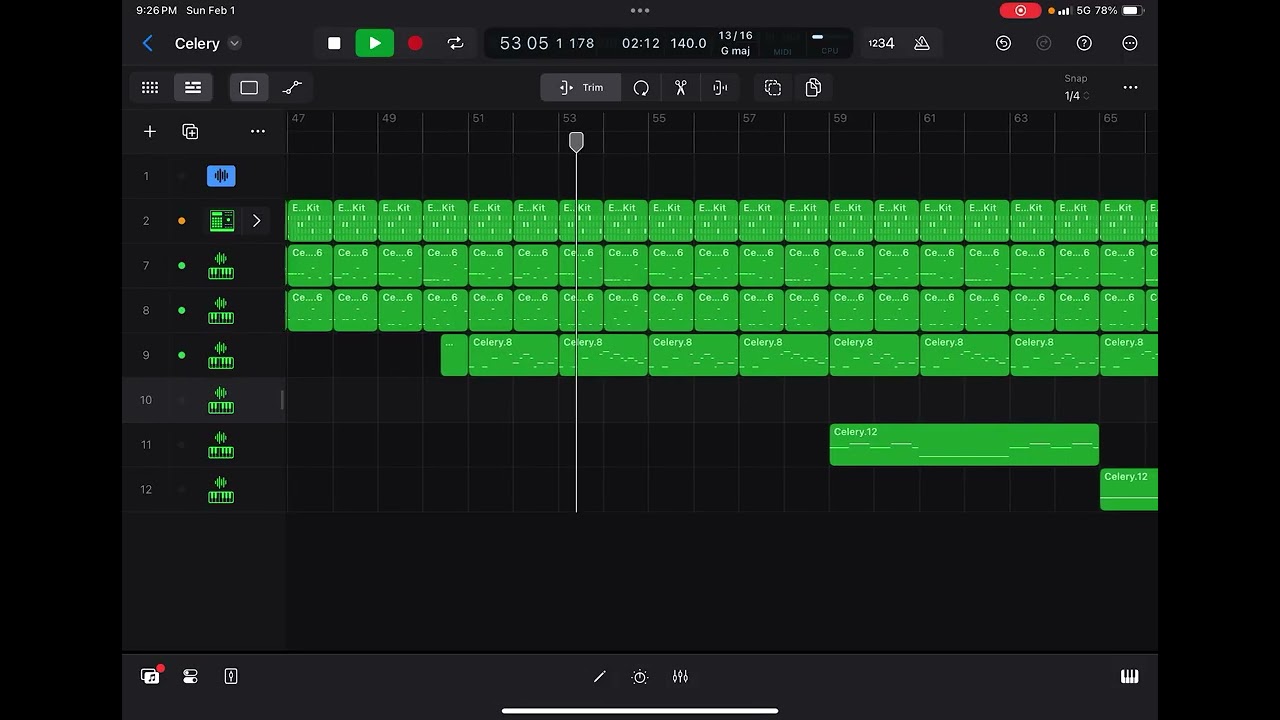Tap the copy regions icon

click(x=813, y=88)
